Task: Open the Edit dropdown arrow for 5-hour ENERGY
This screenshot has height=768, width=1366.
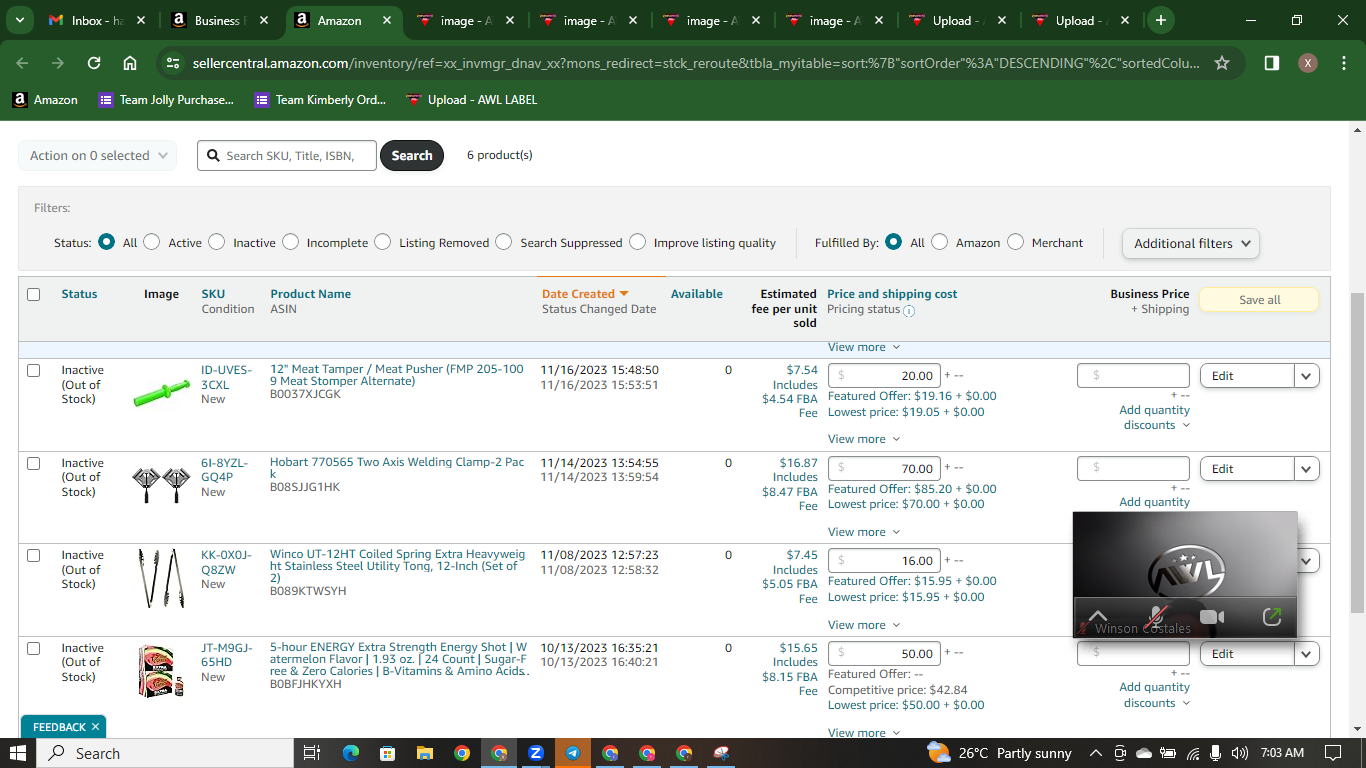Action: (x=1307, y=654)
